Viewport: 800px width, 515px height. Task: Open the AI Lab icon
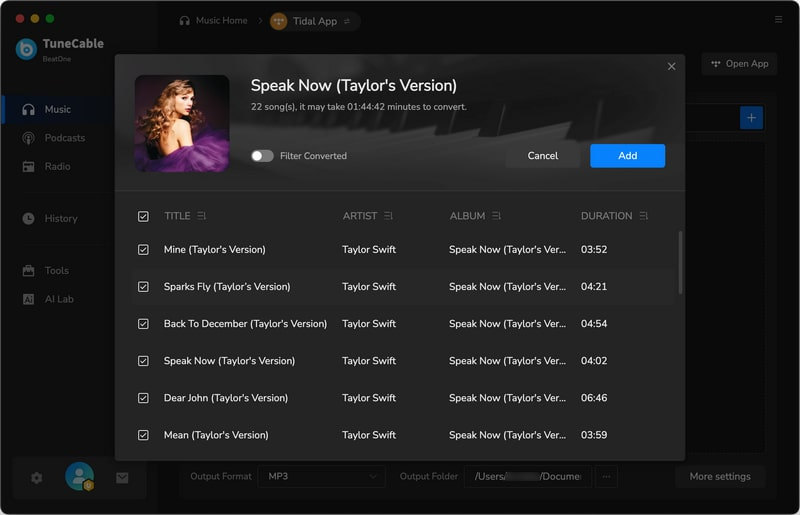tap(29, 299)
